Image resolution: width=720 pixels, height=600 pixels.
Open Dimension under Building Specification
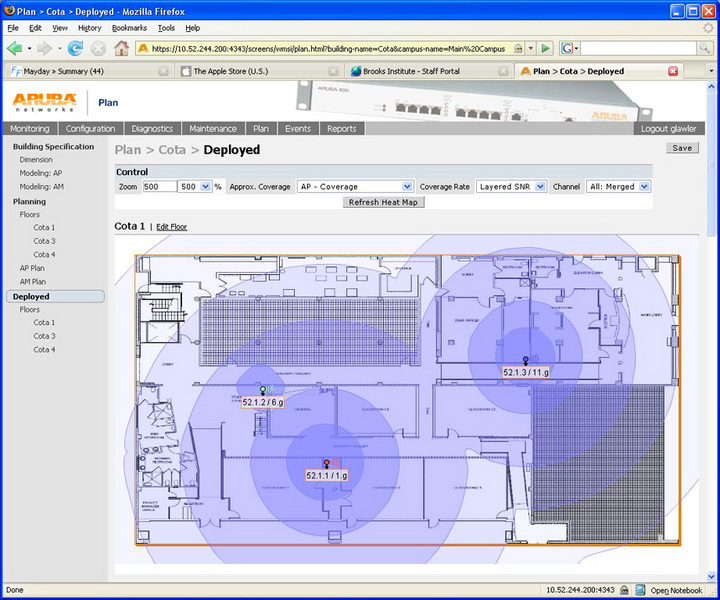36,160
